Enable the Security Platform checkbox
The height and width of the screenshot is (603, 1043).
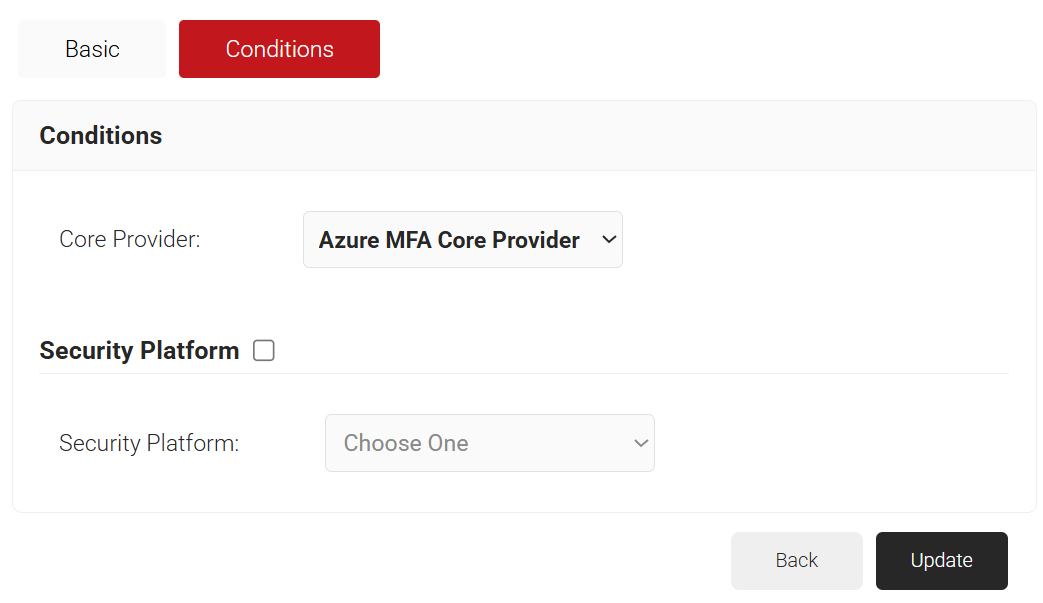point(264,351)
